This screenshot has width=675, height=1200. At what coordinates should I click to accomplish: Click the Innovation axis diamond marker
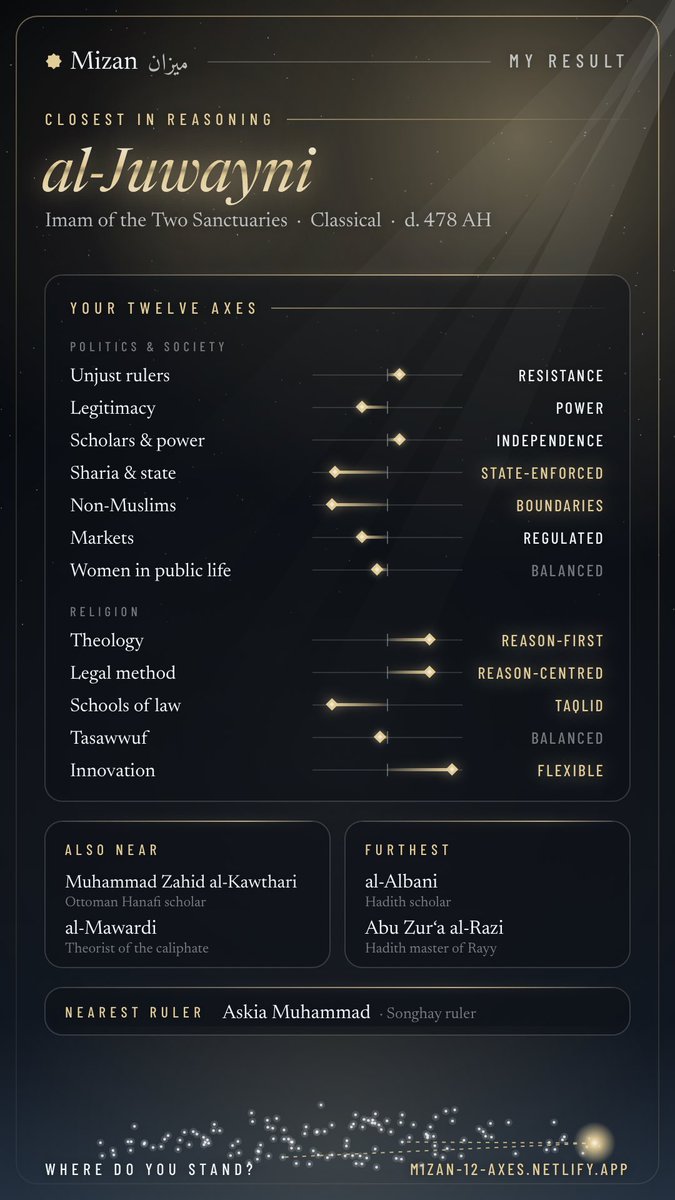452,770
